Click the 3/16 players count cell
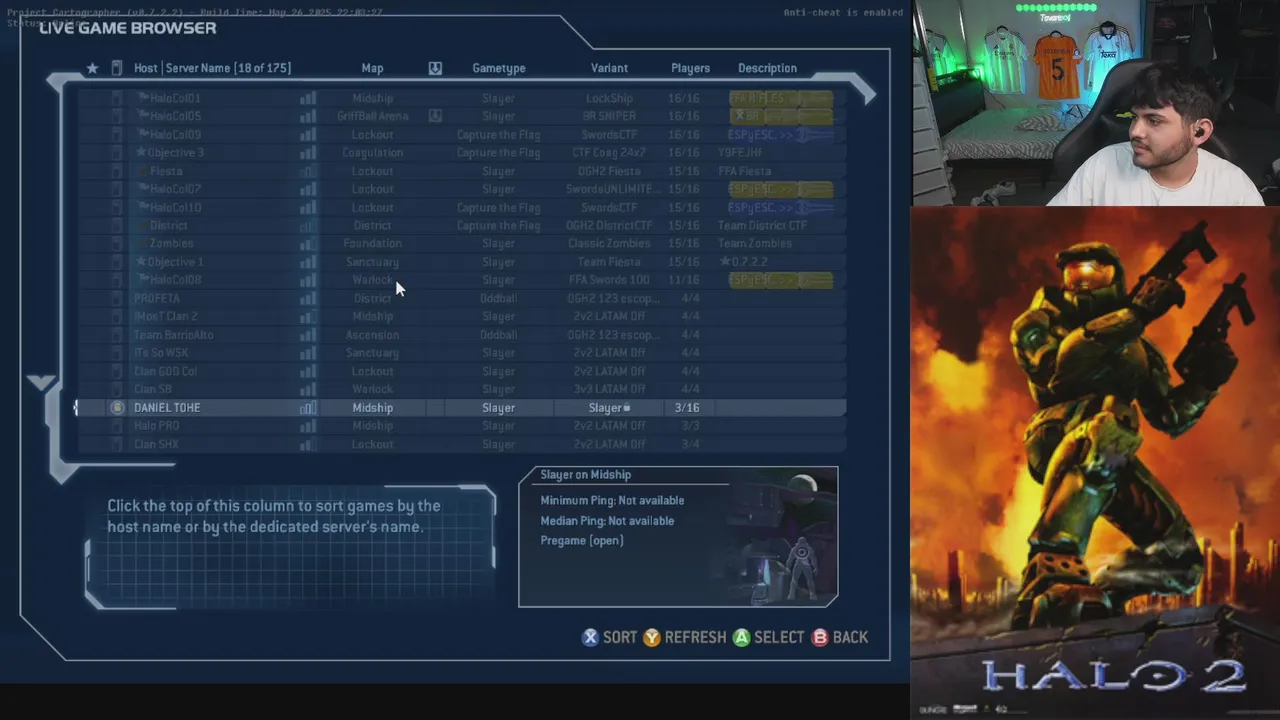This screenshot has height=720, width=1280. tap(686, 408)
